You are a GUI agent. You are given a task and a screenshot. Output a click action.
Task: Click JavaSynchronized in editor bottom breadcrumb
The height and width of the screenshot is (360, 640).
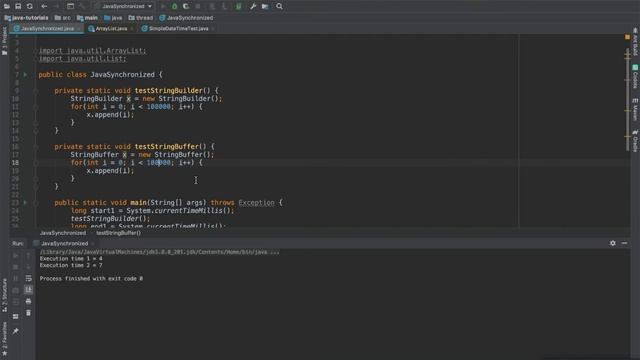(63, 233)
